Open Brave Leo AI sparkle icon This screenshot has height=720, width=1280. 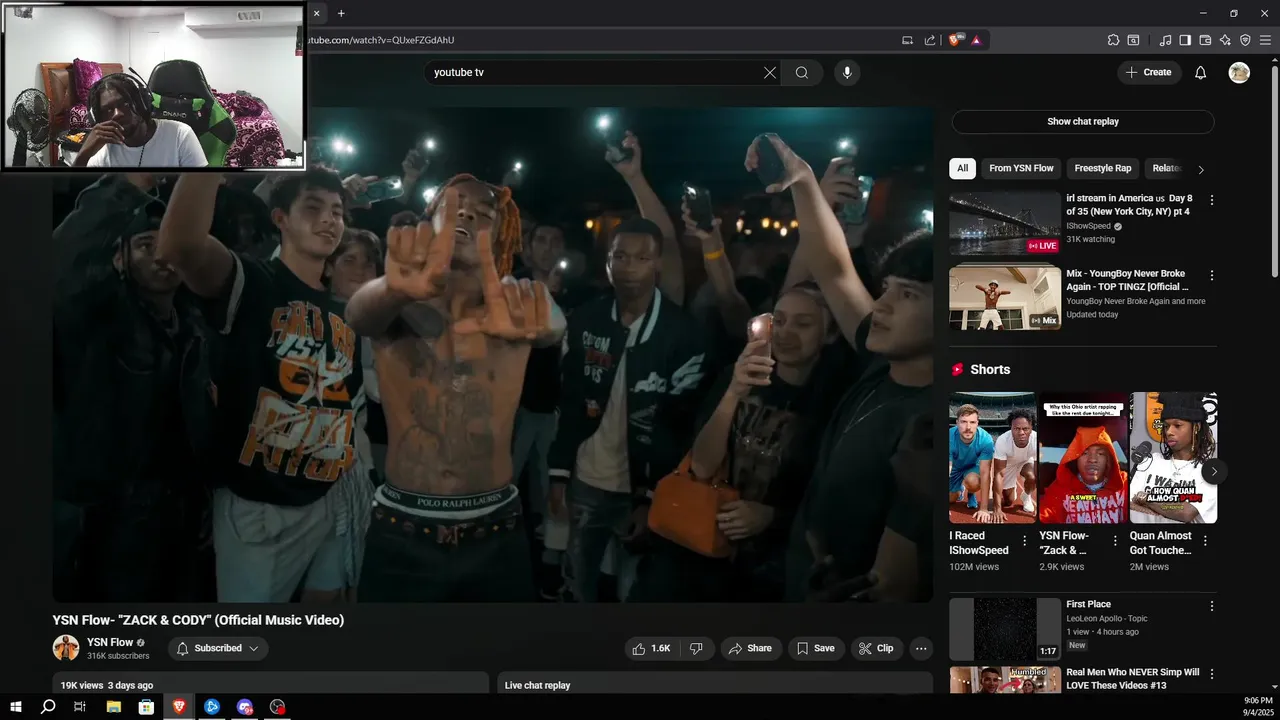[1225, 40]
